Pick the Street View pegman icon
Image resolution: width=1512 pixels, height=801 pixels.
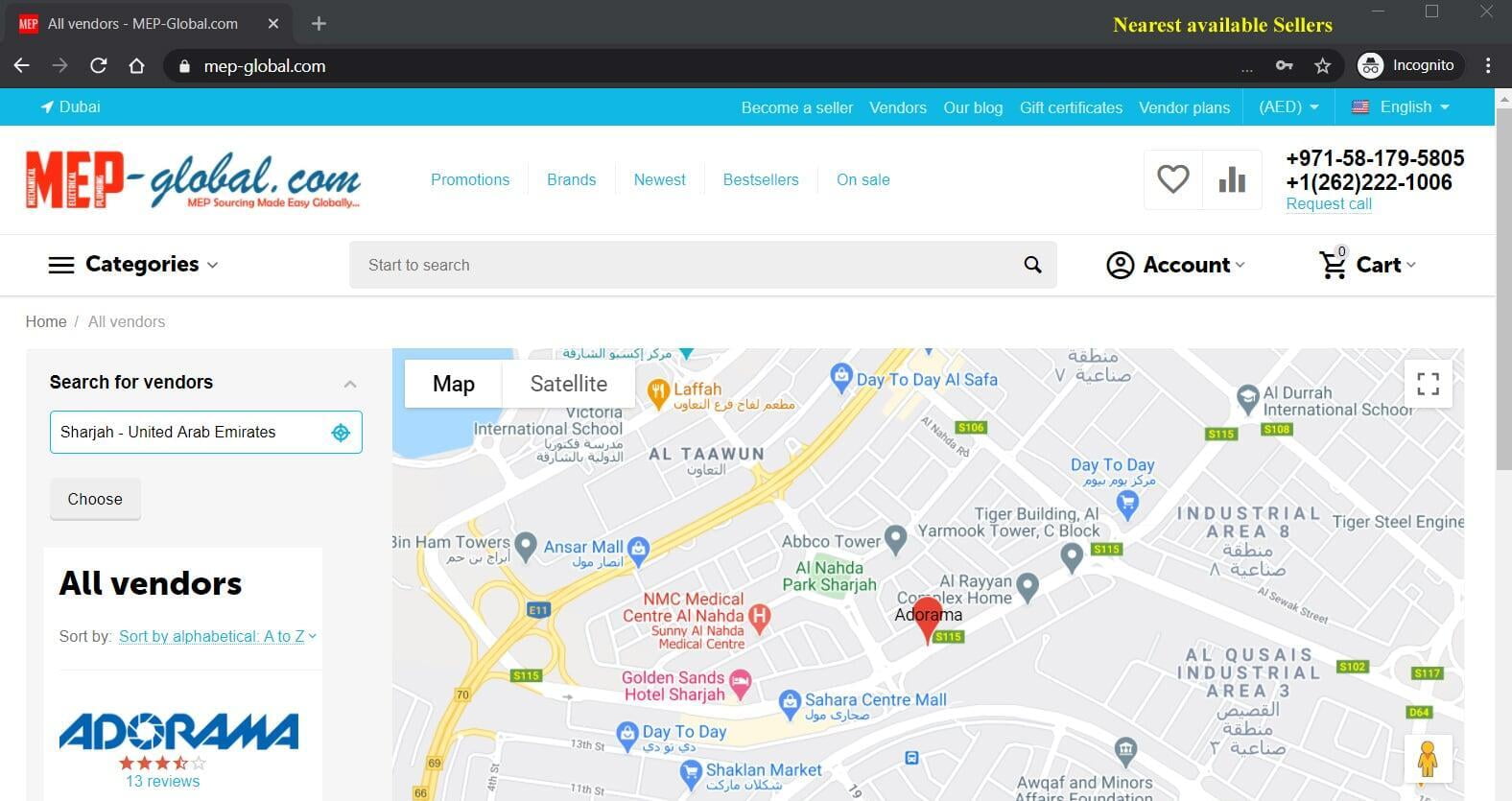click(x=1428, y=759)
